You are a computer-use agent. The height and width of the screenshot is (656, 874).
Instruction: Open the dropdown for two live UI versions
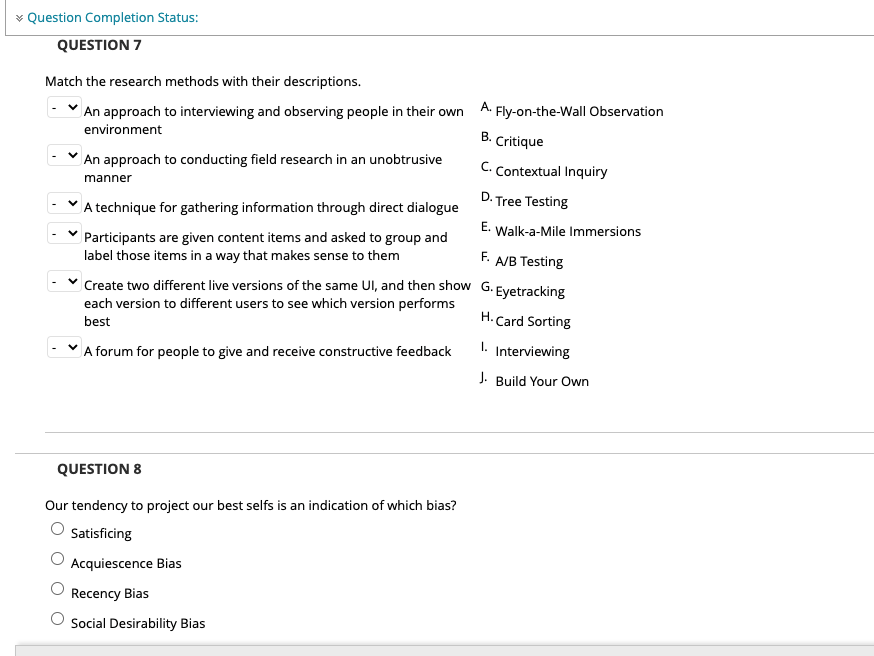coord(64,280)
